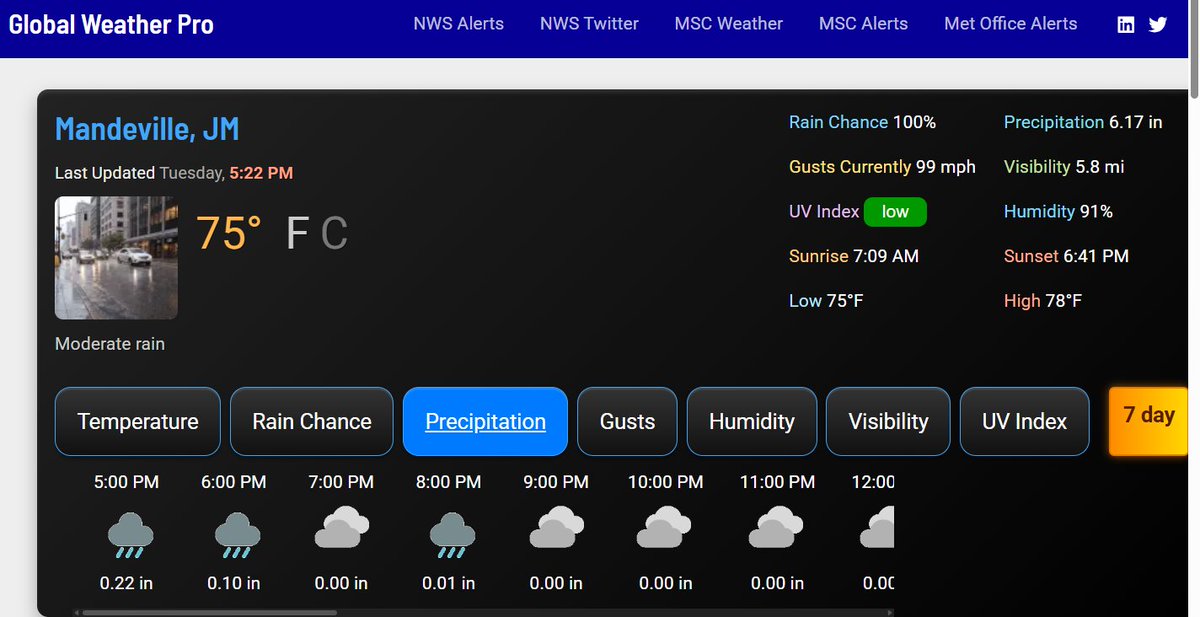Click the page vertical scrollbar thumb
Image resolution: width=1200 pixels, height=617 pixels.
coord(1193,50)
